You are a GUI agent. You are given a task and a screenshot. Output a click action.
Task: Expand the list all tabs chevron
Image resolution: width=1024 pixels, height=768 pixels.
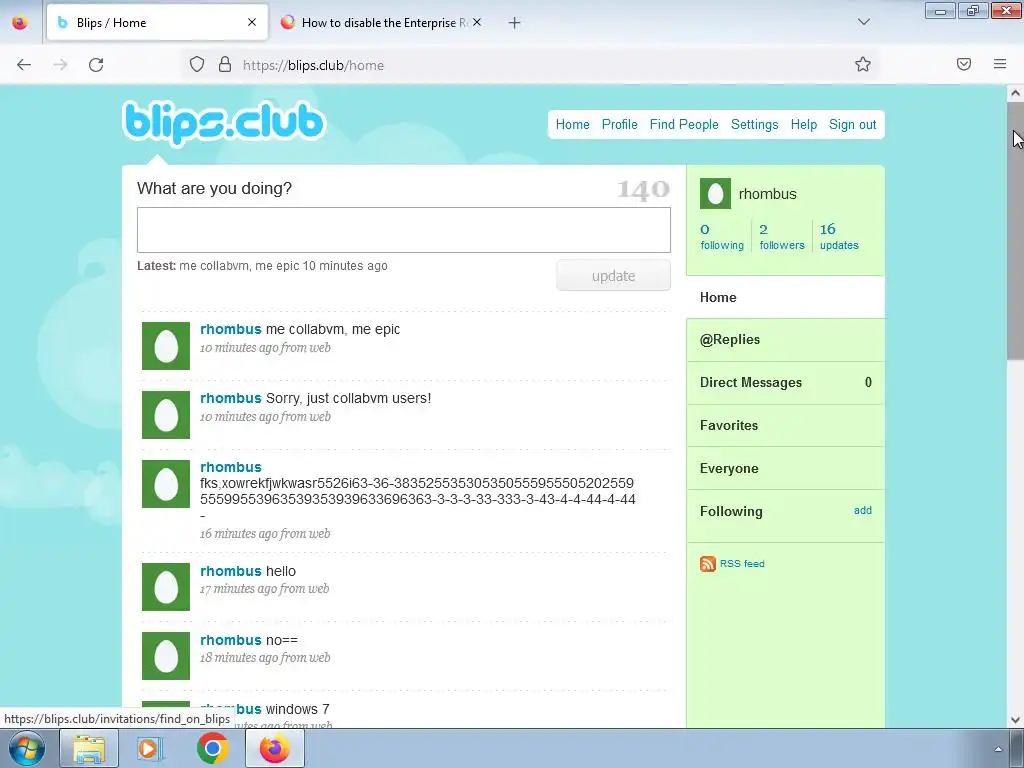tap(864, 22)
